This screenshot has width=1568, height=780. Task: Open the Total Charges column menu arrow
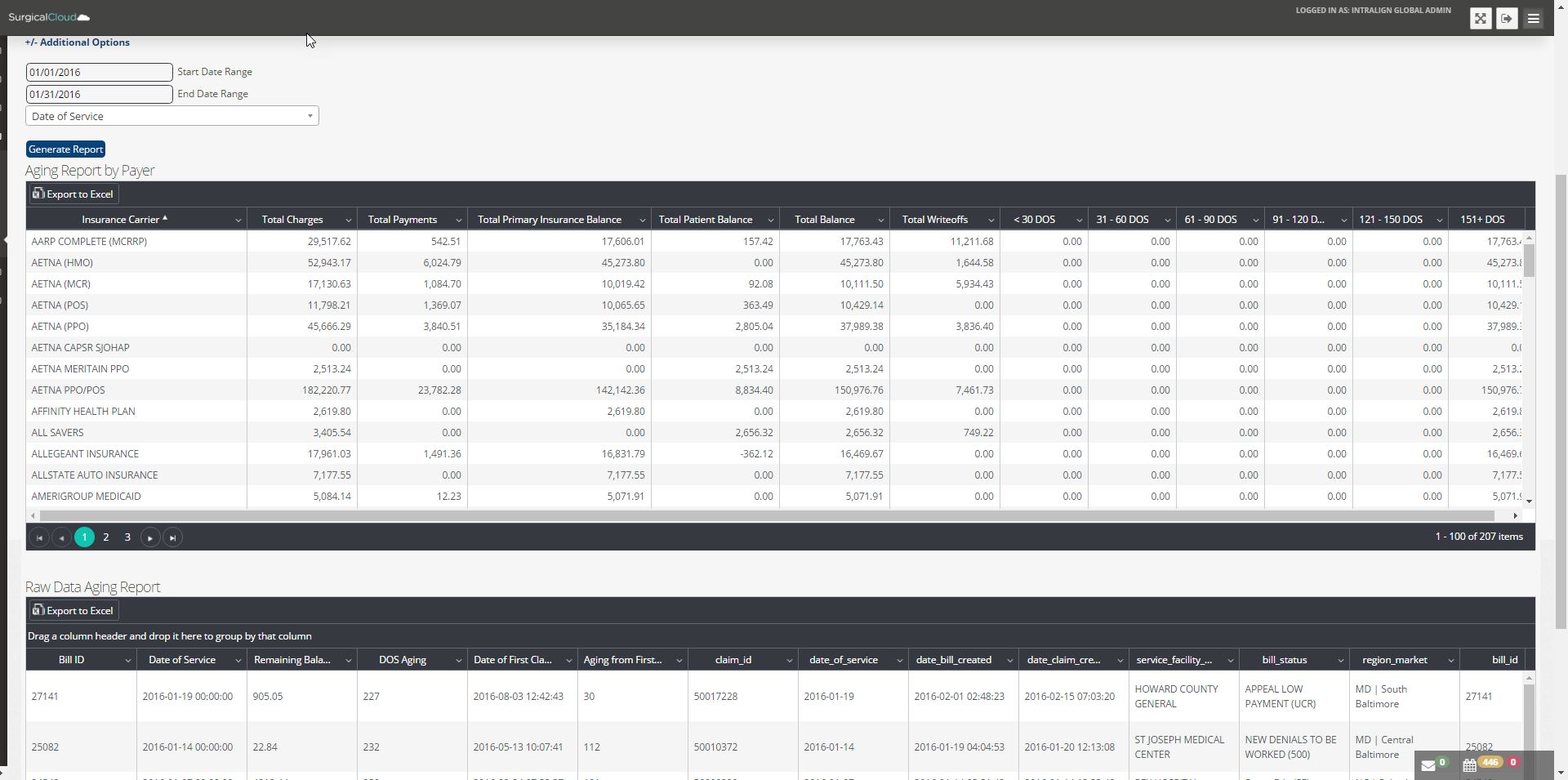348,221
